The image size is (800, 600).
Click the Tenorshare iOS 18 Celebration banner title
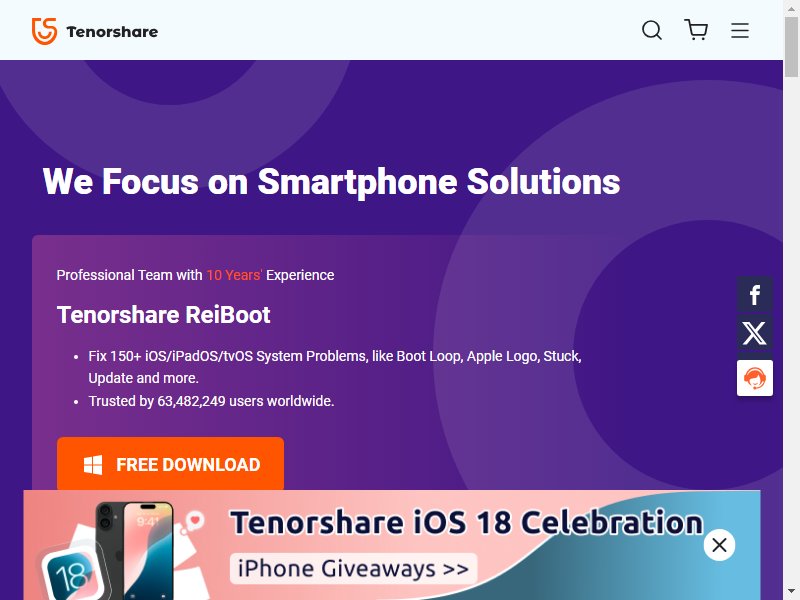(466, 522)
